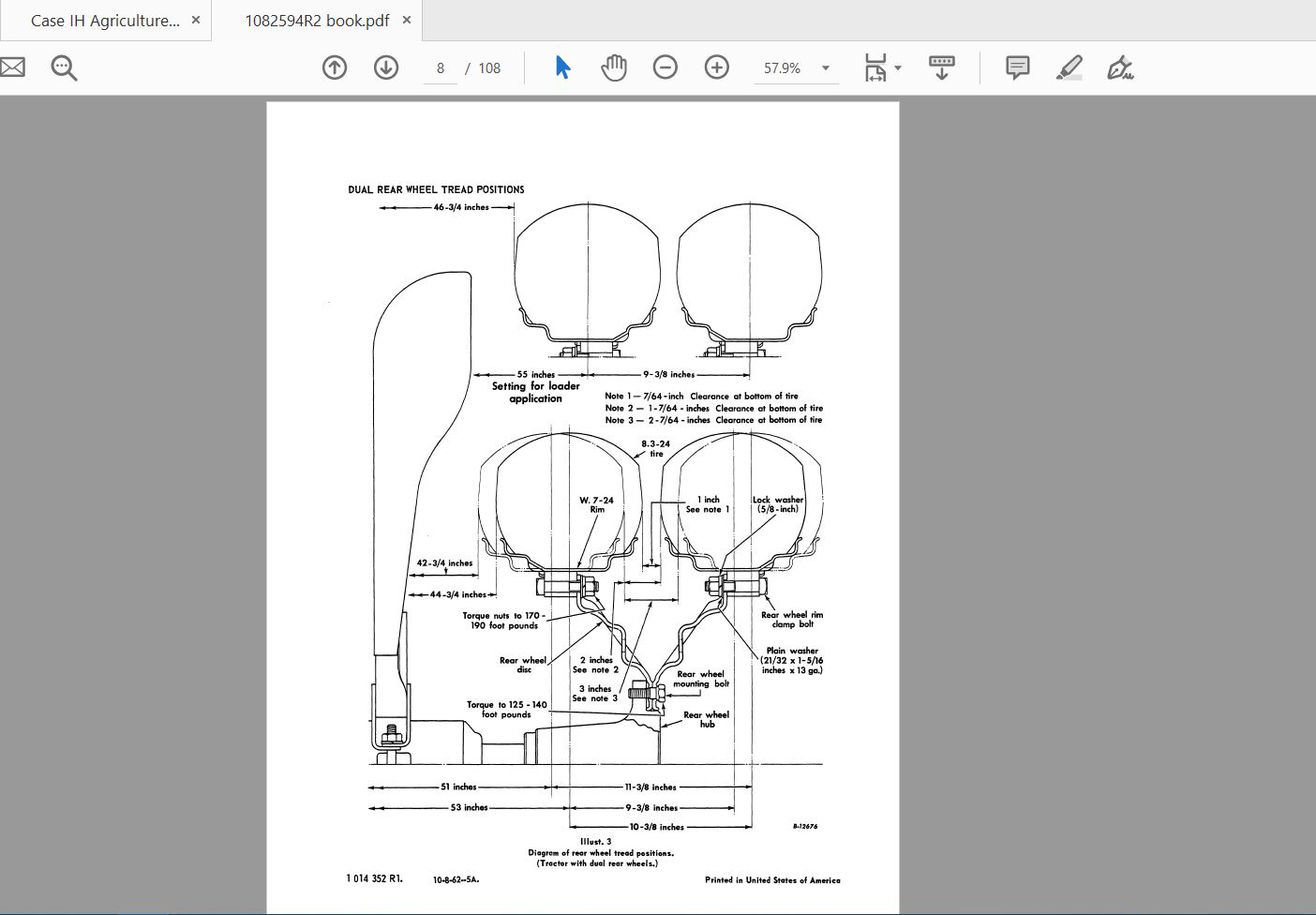Open the scrolling read mode tool
Image resolution: width=1316 pixels, height=915 pixels.
941,67
